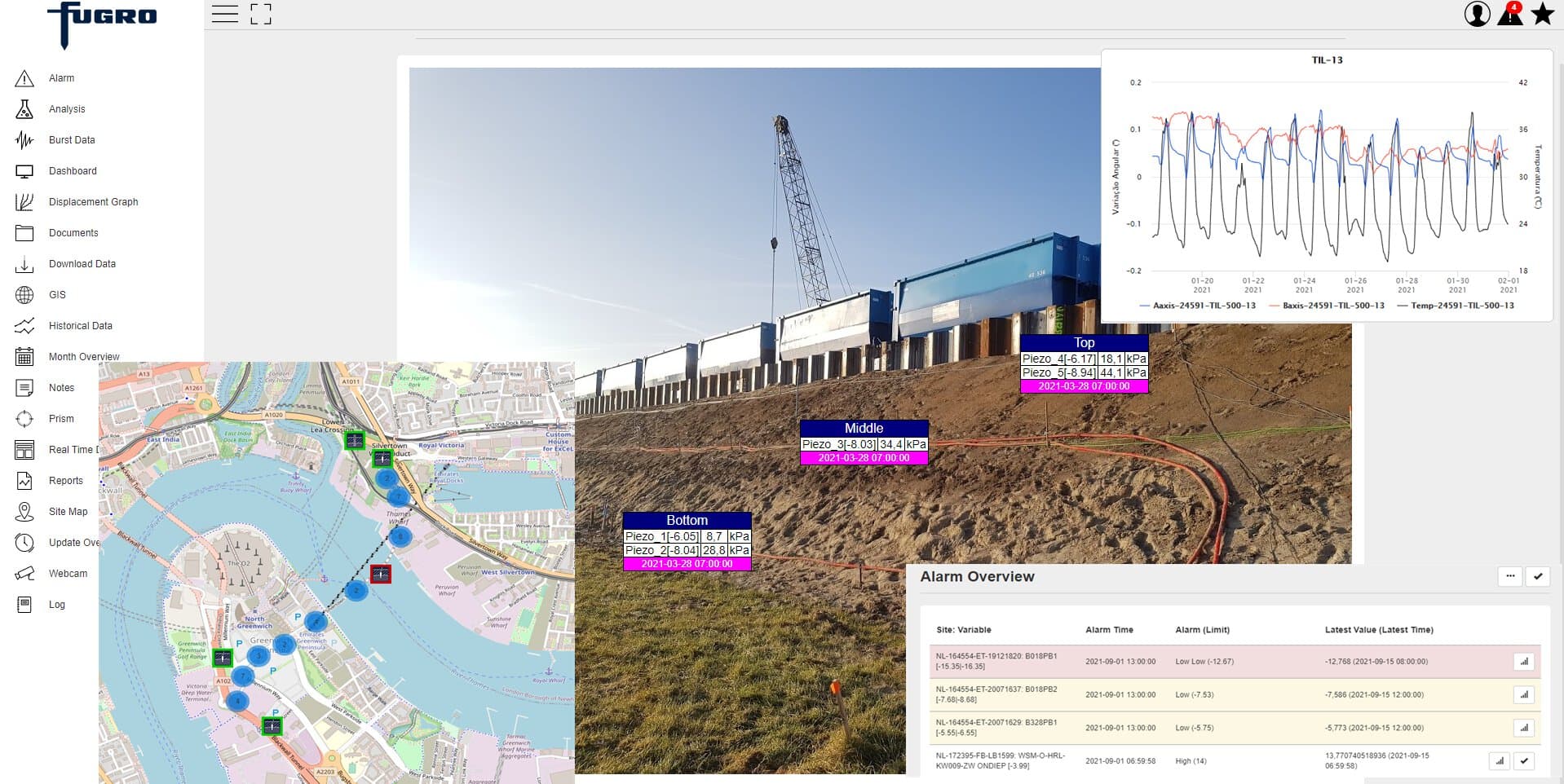Click the red sensor marker on the map
This screenshot has height=784, width=1564.
[x=381, y=574]
